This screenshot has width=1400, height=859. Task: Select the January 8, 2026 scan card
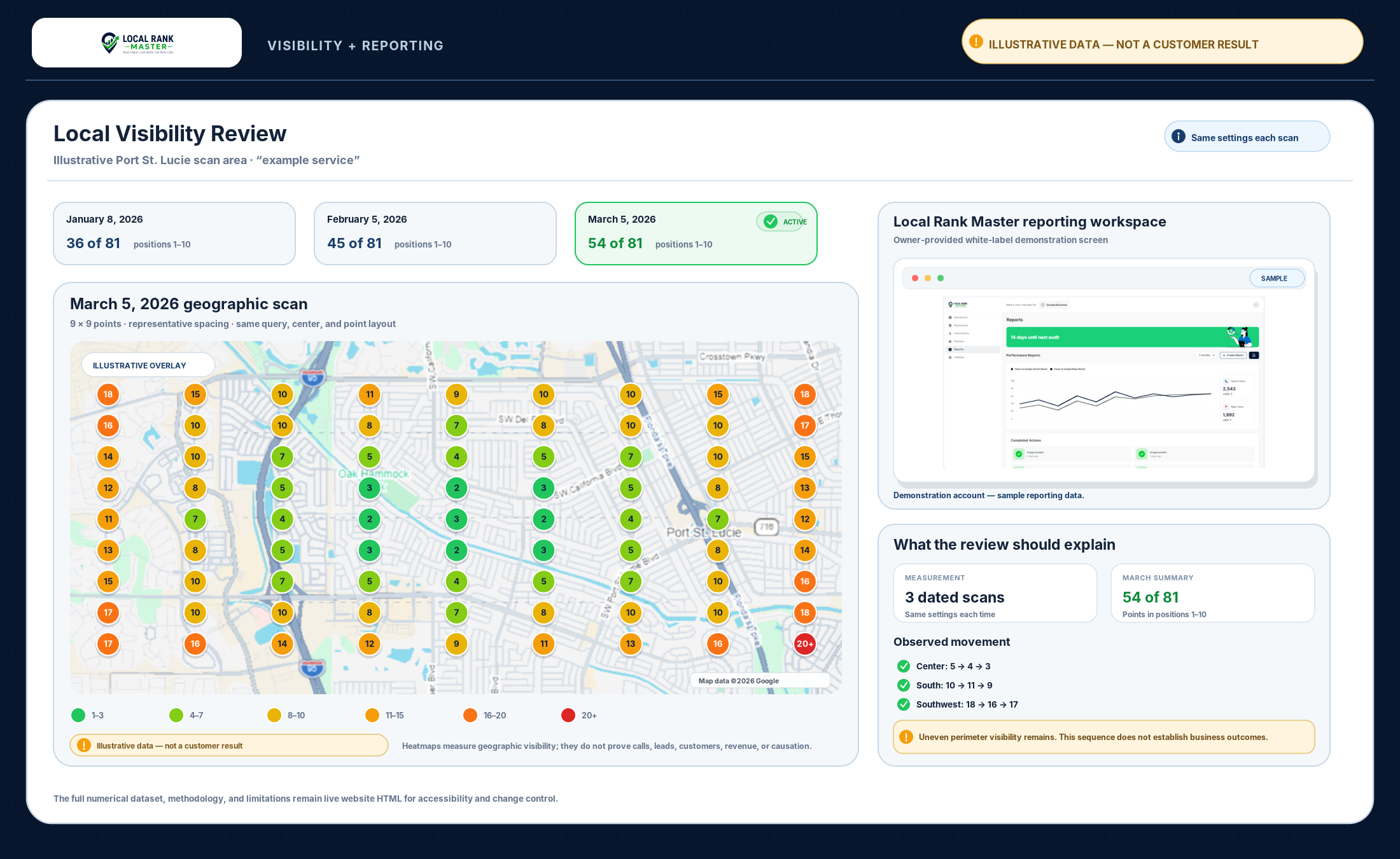[174, 233]
